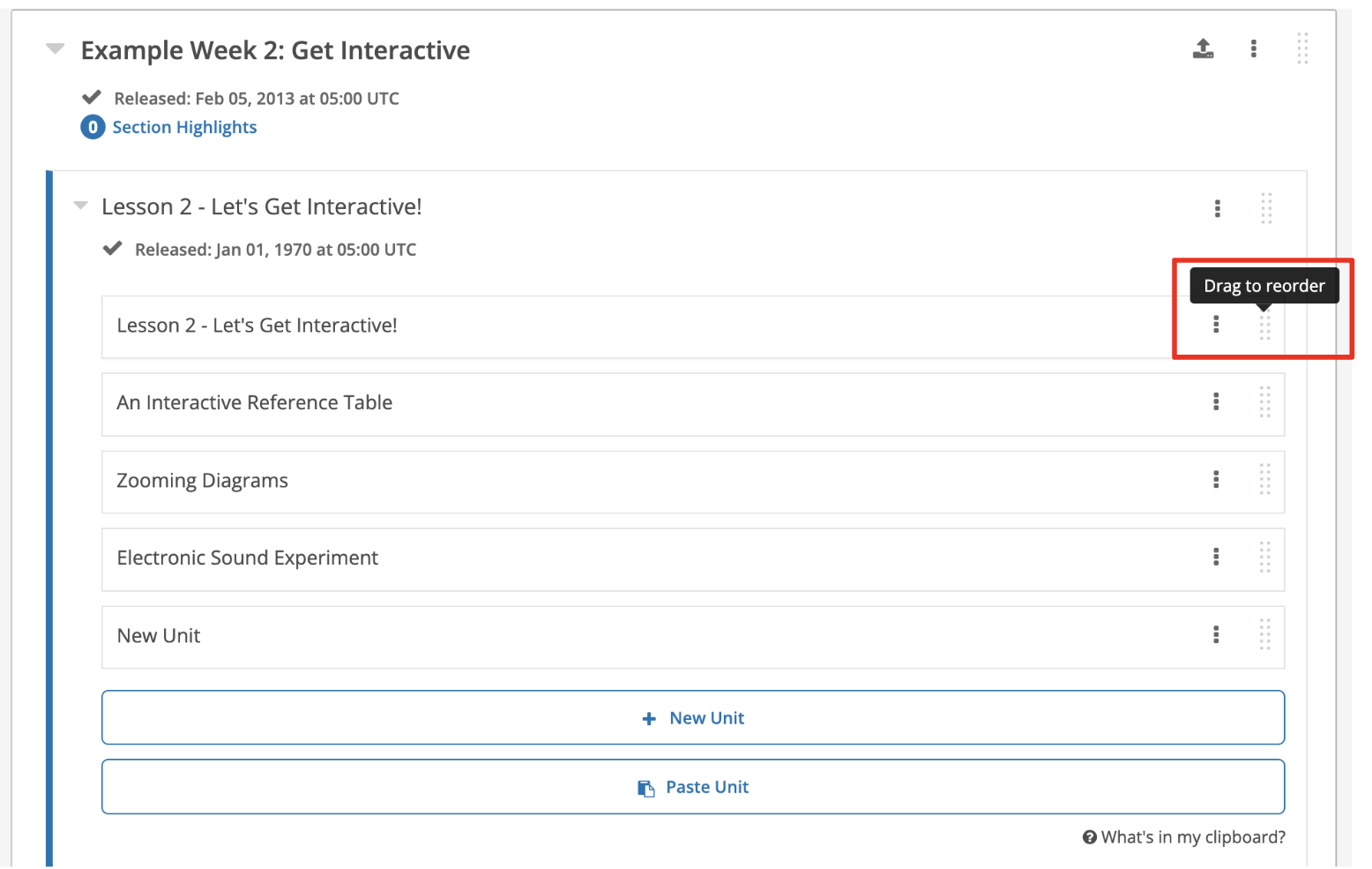1372x869 pixels.
Task: Click the checkmark icon next to Released Feb 05 date
Action: (x=92, y=98)
